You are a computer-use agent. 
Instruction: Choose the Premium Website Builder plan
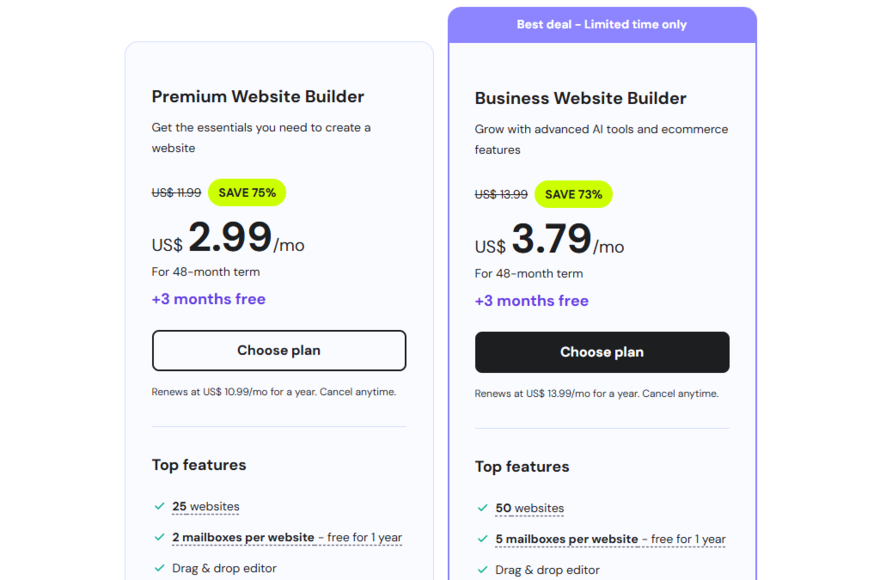279,350
